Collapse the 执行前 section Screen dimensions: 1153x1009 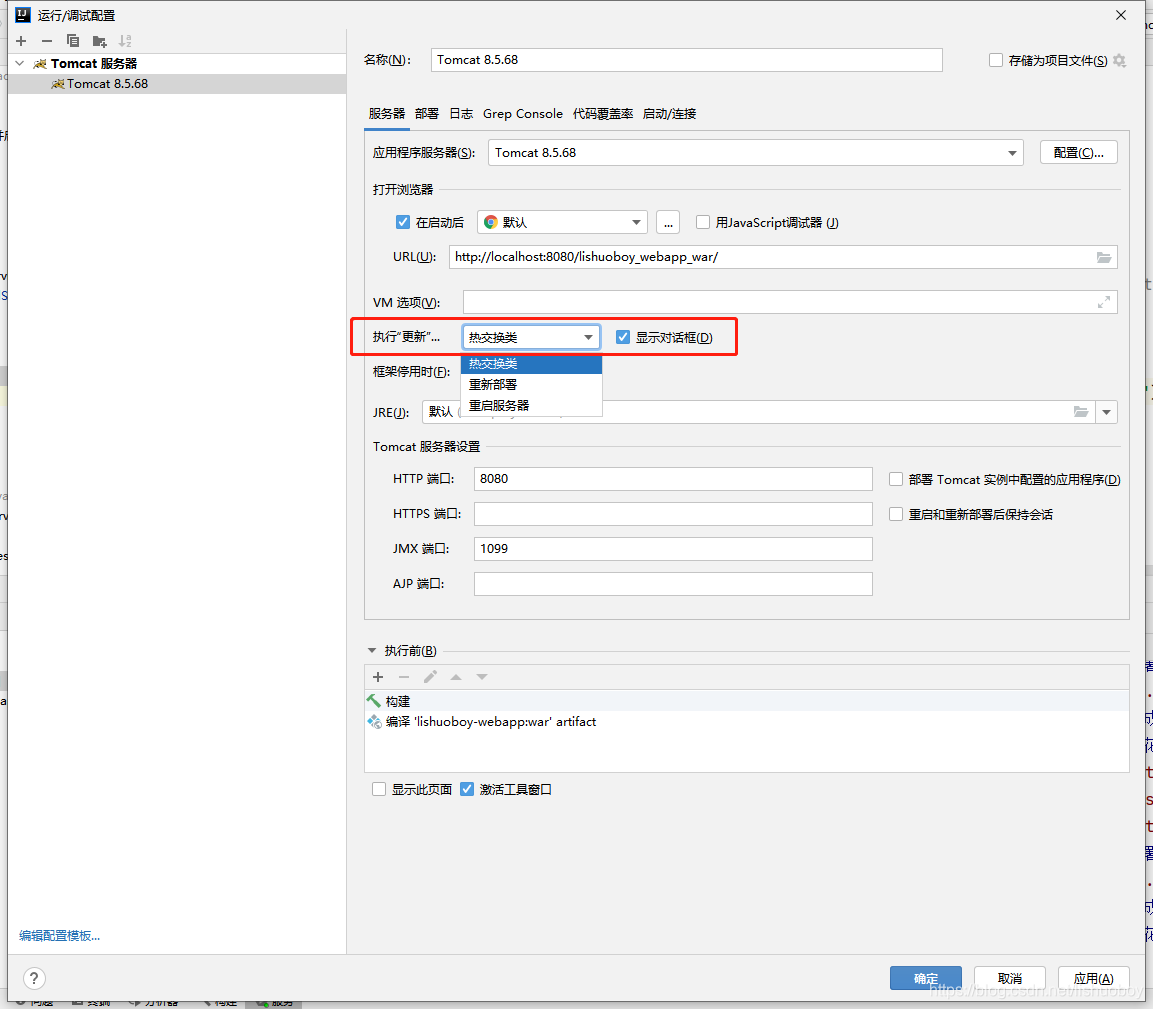pyautogui.click(x=371, y=651)
